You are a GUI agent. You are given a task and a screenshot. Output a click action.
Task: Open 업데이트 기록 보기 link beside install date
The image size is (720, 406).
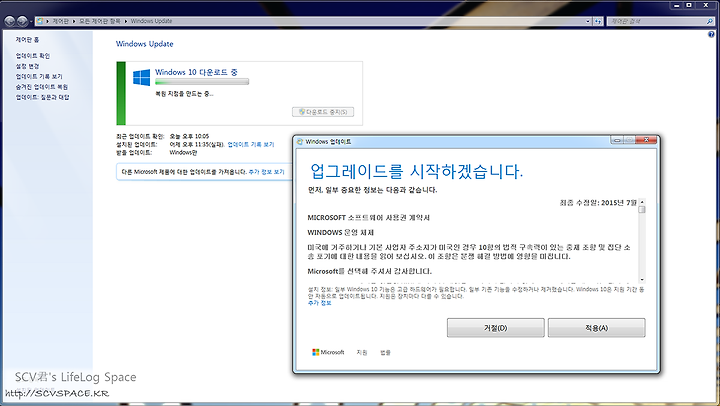tap(251, 144)
